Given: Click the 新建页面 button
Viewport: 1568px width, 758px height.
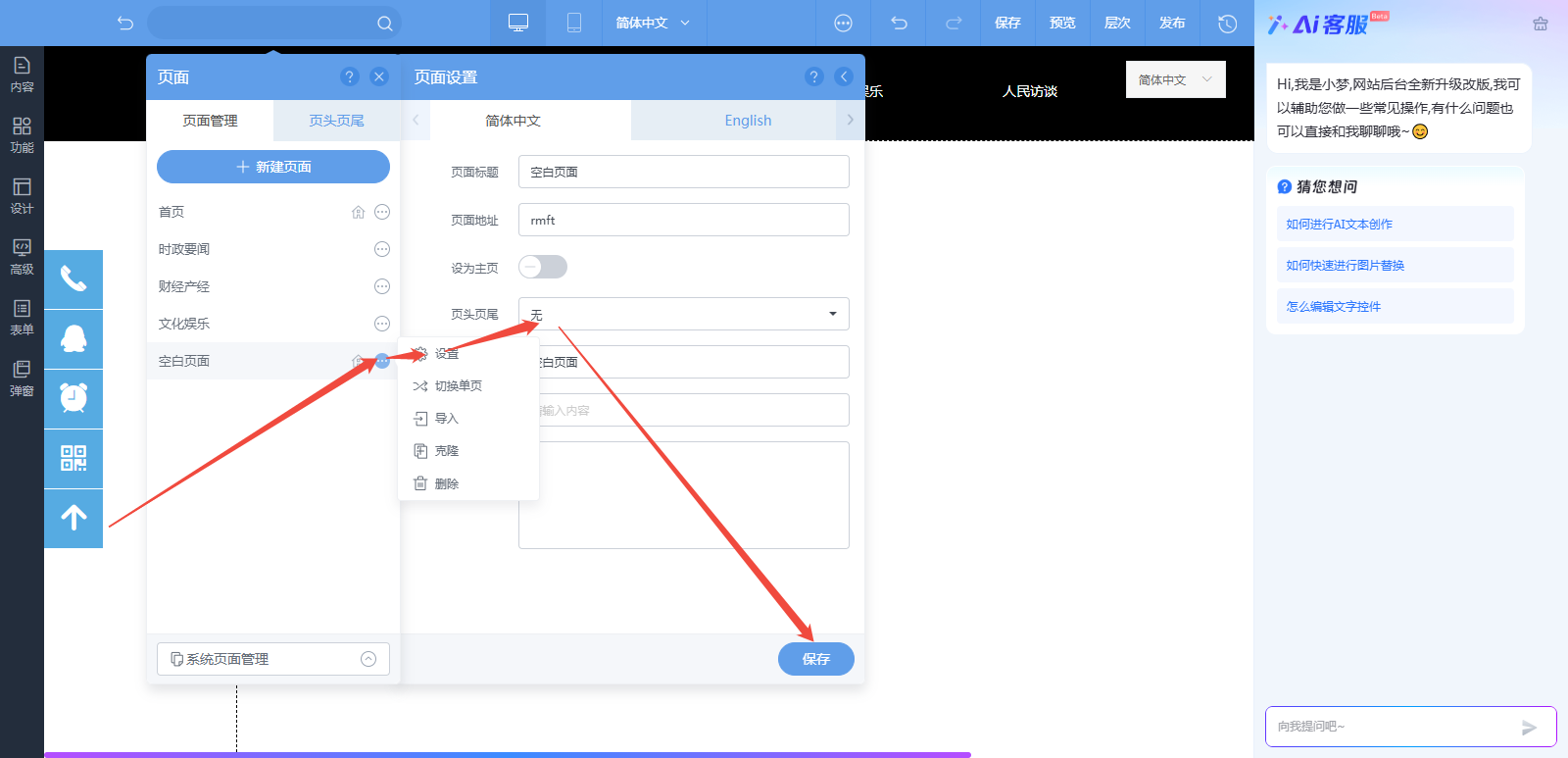Looking at the screenshot, I should click(x=273, y=167).
